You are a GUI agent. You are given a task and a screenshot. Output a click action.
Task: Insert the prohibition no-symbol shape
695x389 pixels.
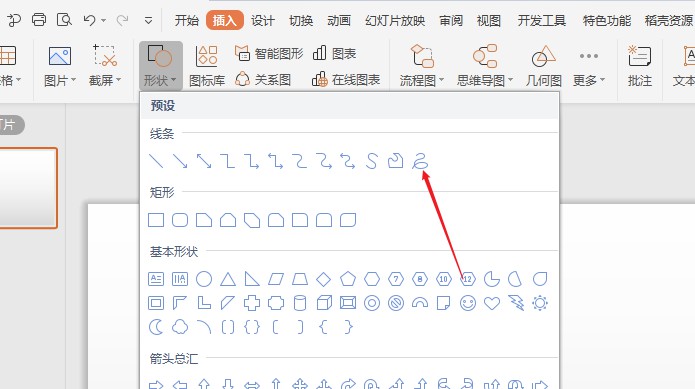396,303
